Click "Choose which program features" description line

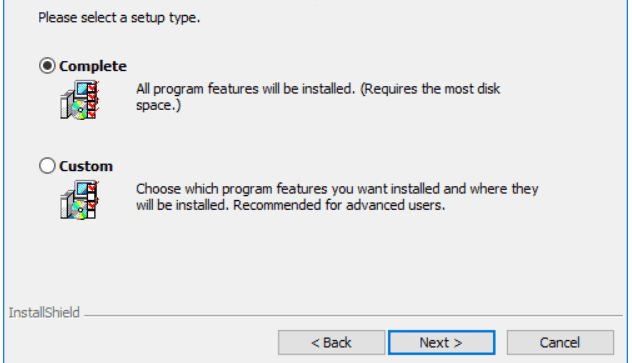337,189
